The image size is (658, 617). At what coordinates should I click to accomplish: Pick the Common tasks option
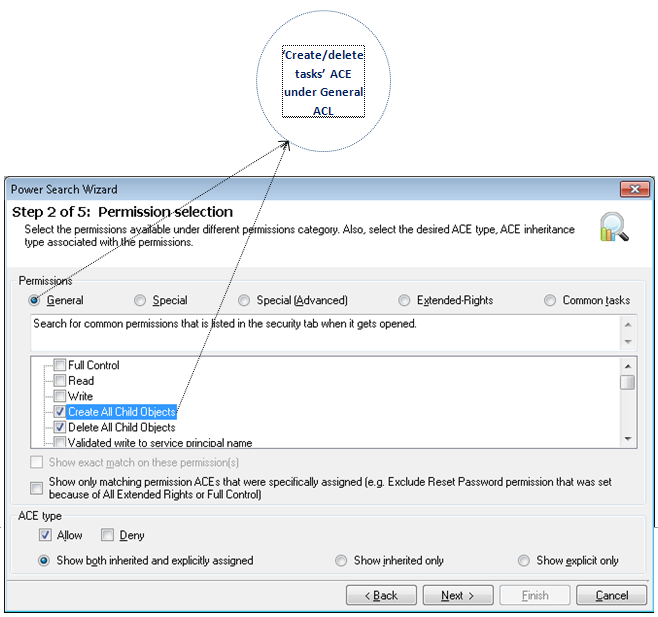click(550, 300)
